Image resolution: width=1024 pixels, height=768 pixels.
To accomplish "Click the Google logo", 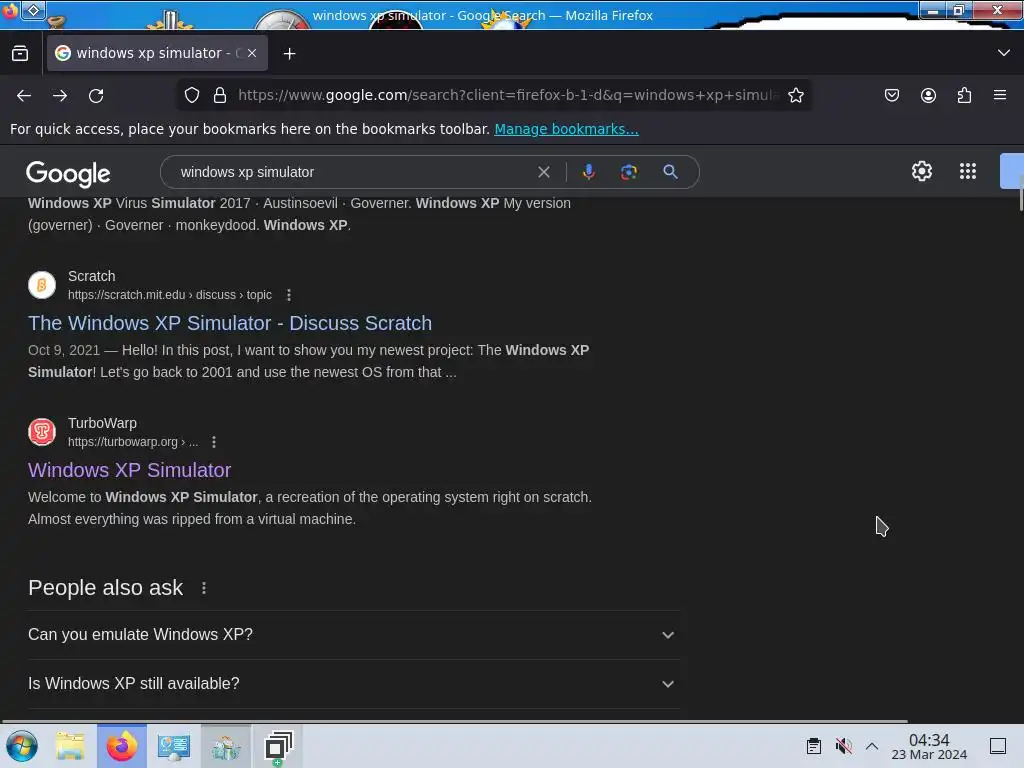I will (x=68, y=173).
